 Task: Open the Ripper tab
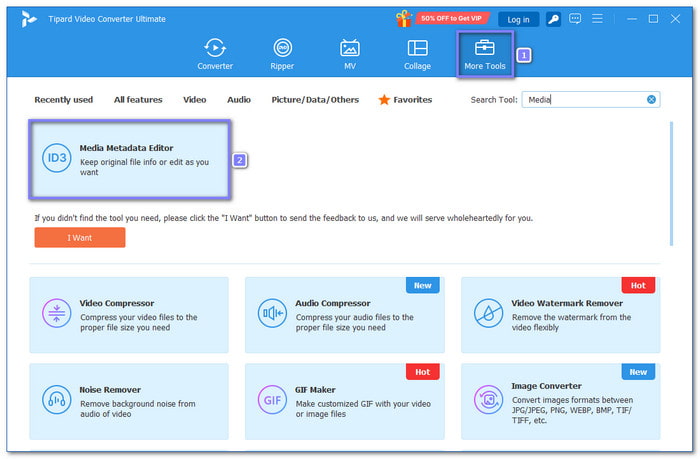coord(282,54)
